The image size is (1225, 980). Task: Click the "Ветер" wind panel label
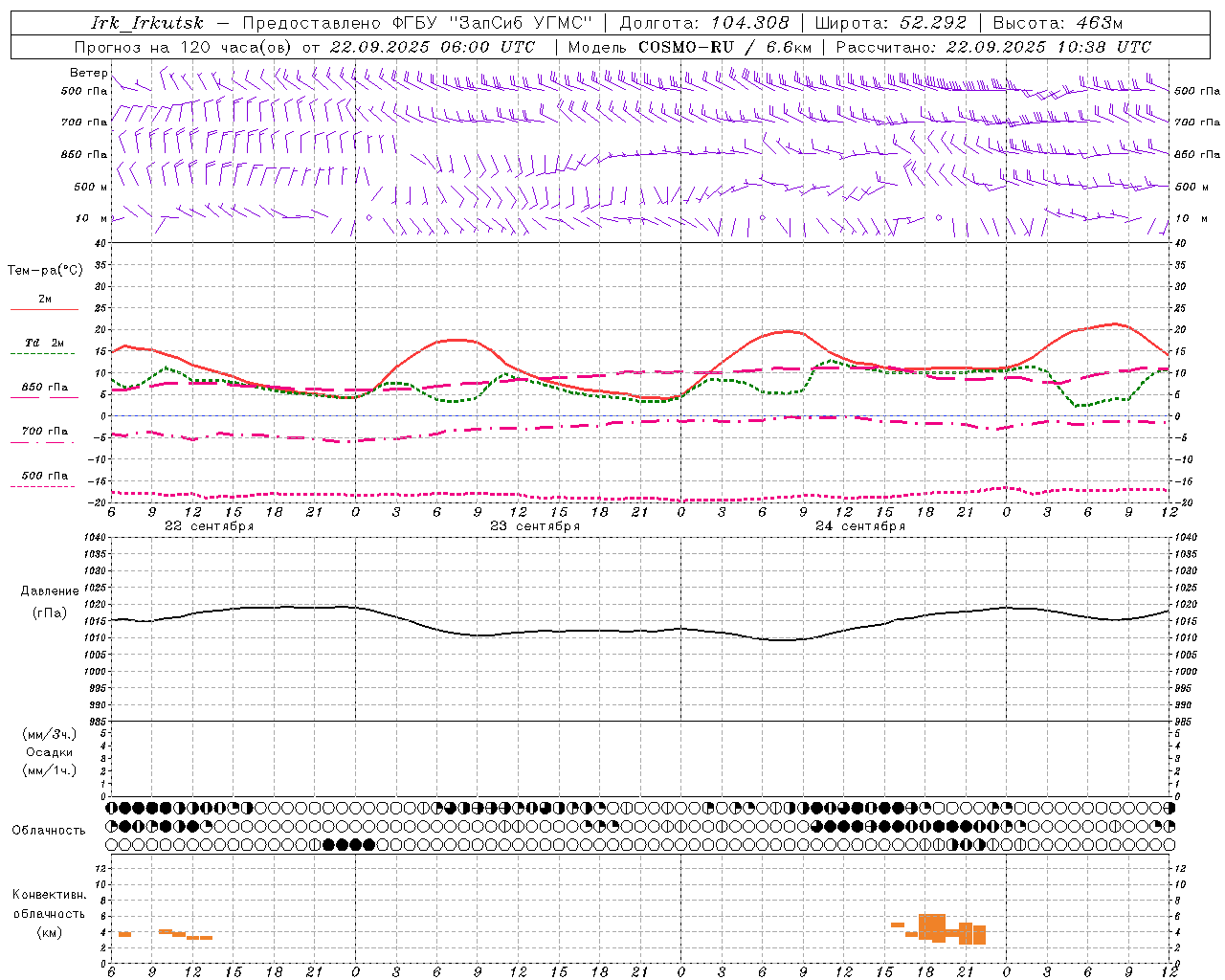88,73
